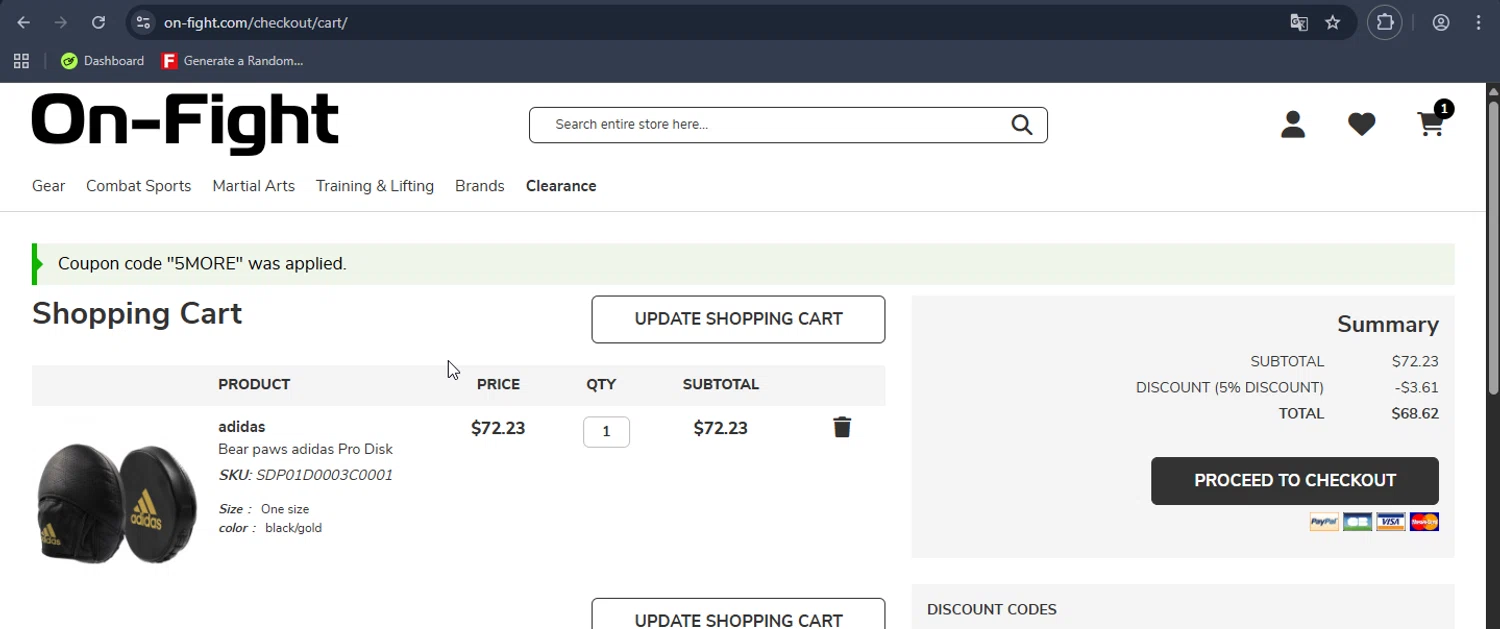Image resolution: width=1500 pixels, height=629 pixels.
Task: Click the green card payment icon
Action: [1357, 522]
